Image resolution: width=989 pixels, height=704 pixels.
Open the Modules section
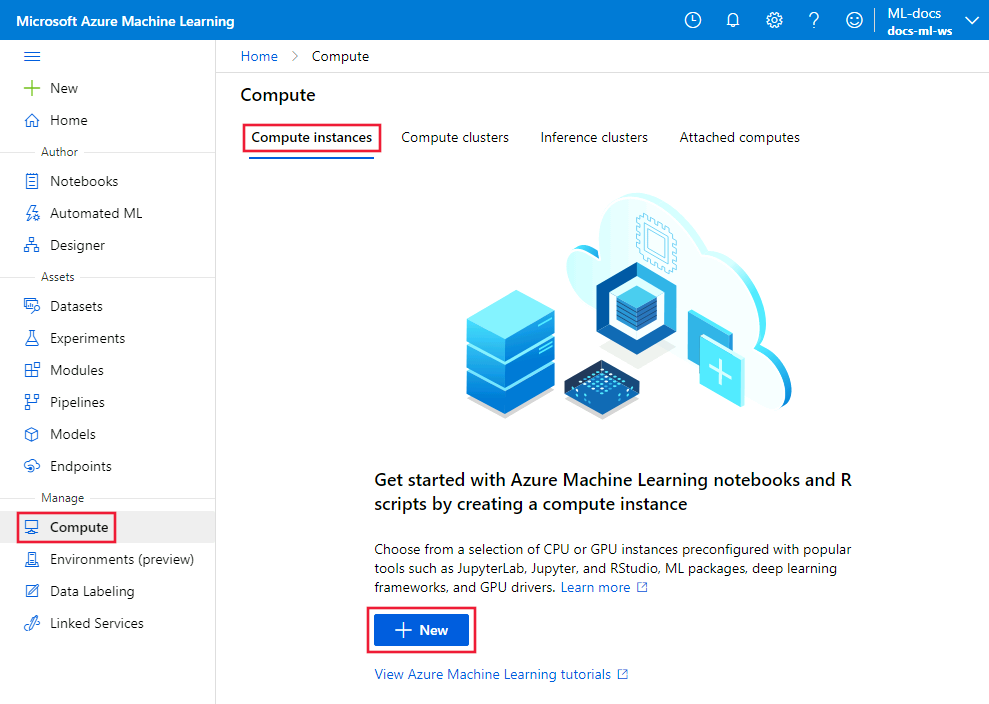click(75, 370)
